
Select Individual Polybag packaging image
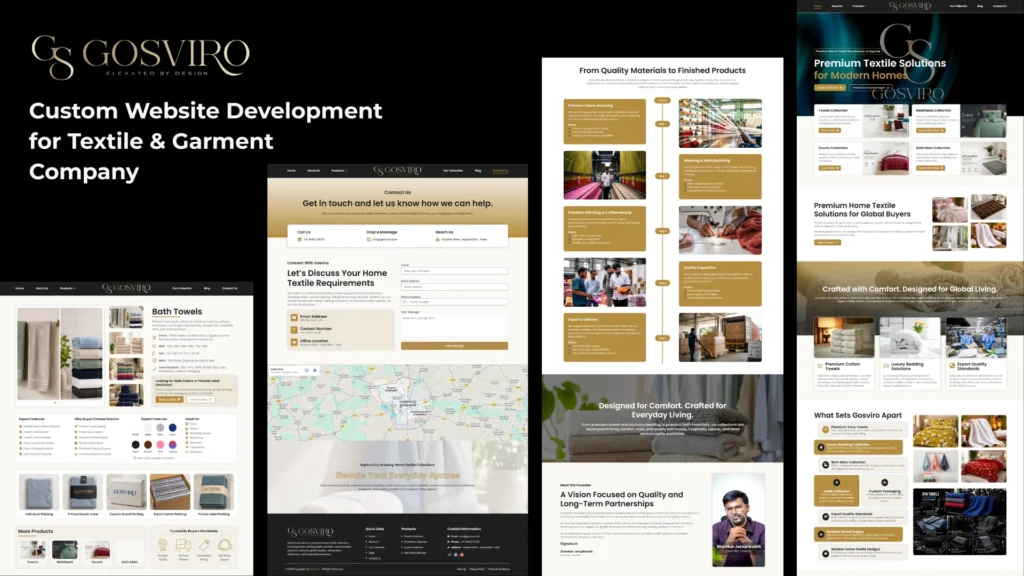click(x=39, y=491)
